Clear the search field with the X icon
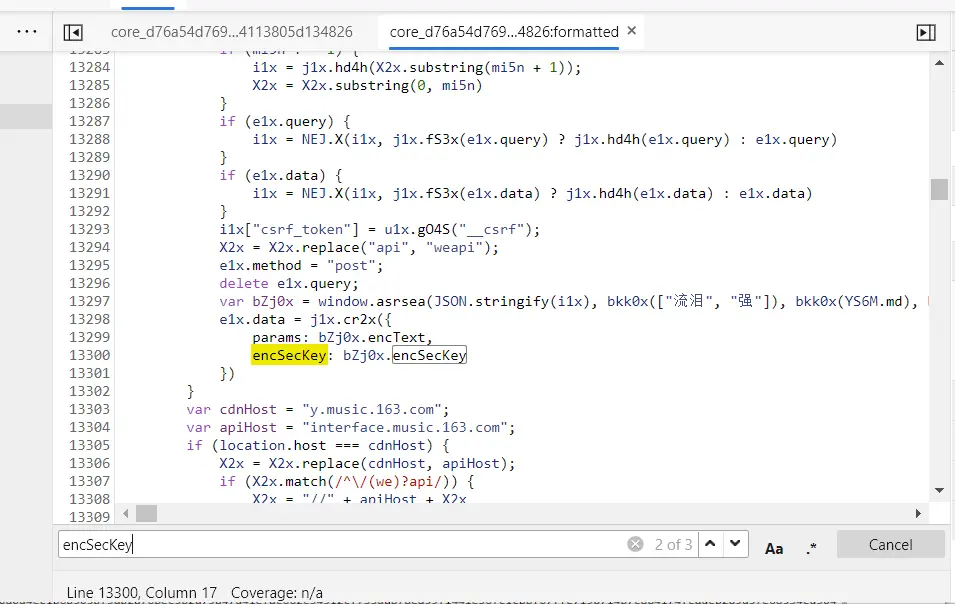The width and height of the screenshot is (955, 604). pyautogui.click(x=635, y=544)
